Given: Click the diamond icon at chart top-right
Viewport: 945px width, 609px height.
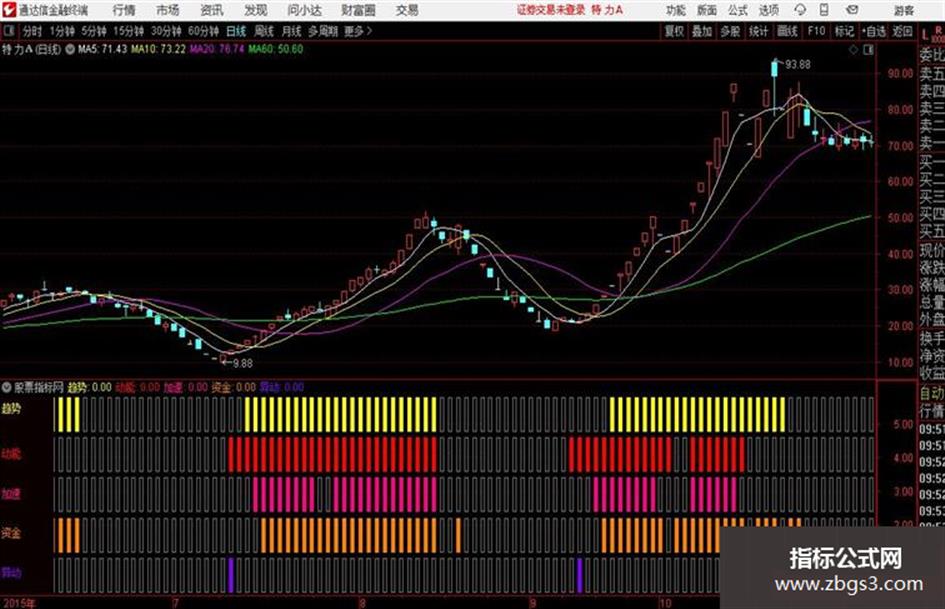Looking at the screenshot, I should pos(853,50).
